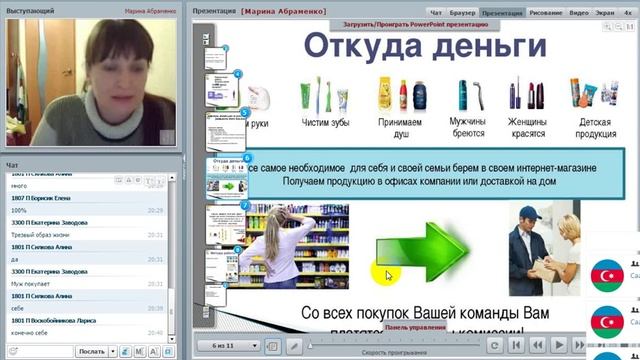Screen dimensions: 640x360
Task: Open dropdown arrow next to Послать
Action: pos(113,351)
